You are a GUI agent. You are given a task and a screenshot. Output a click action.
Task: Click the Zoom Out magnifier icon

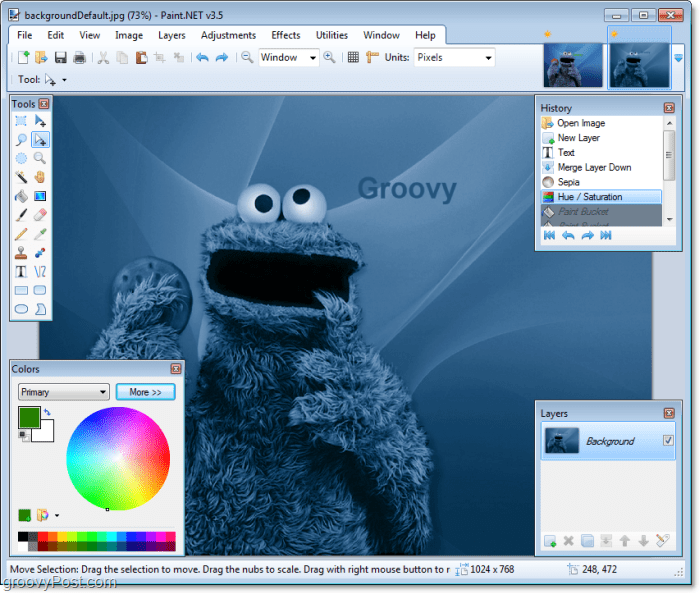pos(247,57)
